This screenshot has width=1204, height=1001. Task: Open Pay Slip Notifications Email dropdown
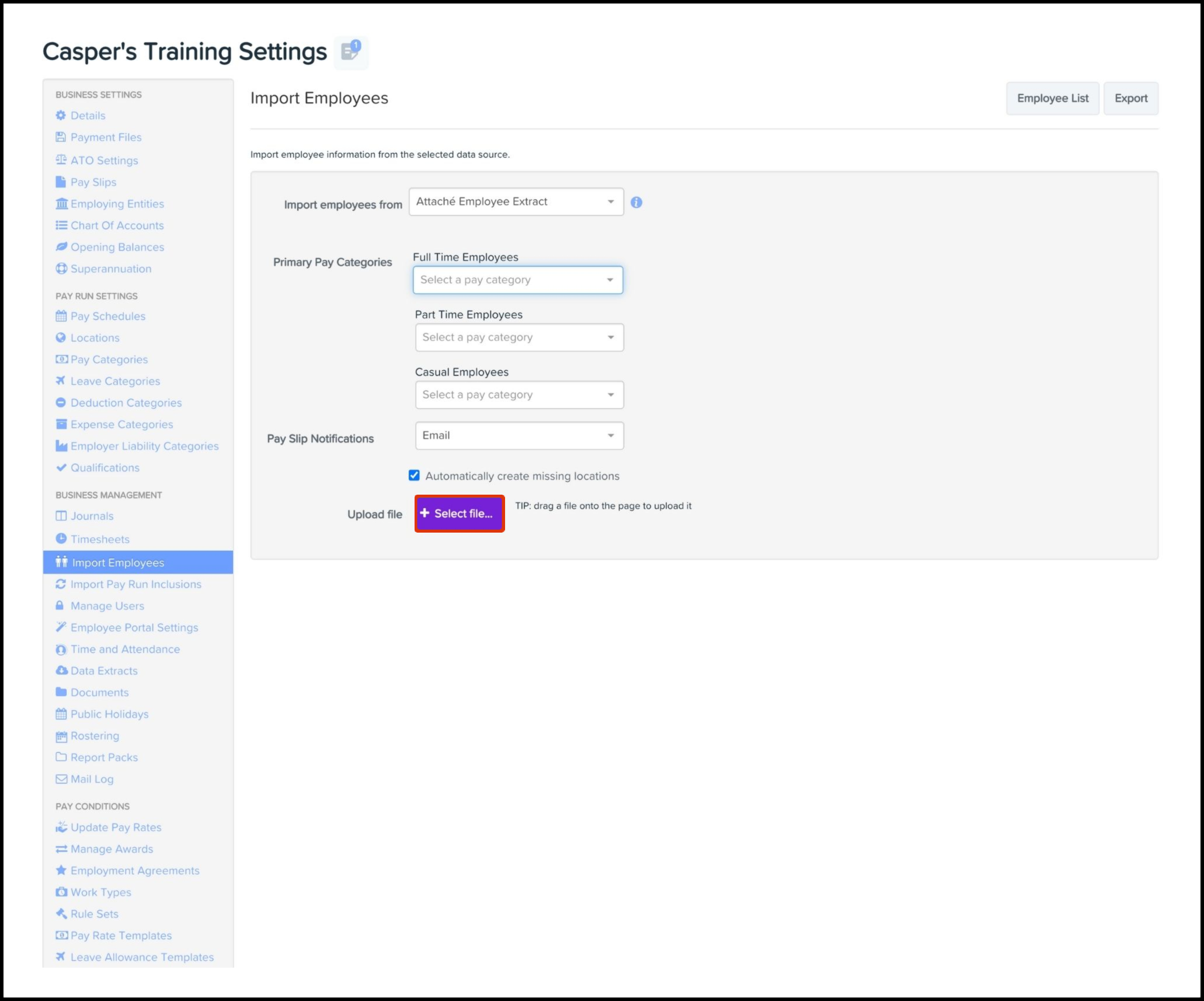[519, 436]
